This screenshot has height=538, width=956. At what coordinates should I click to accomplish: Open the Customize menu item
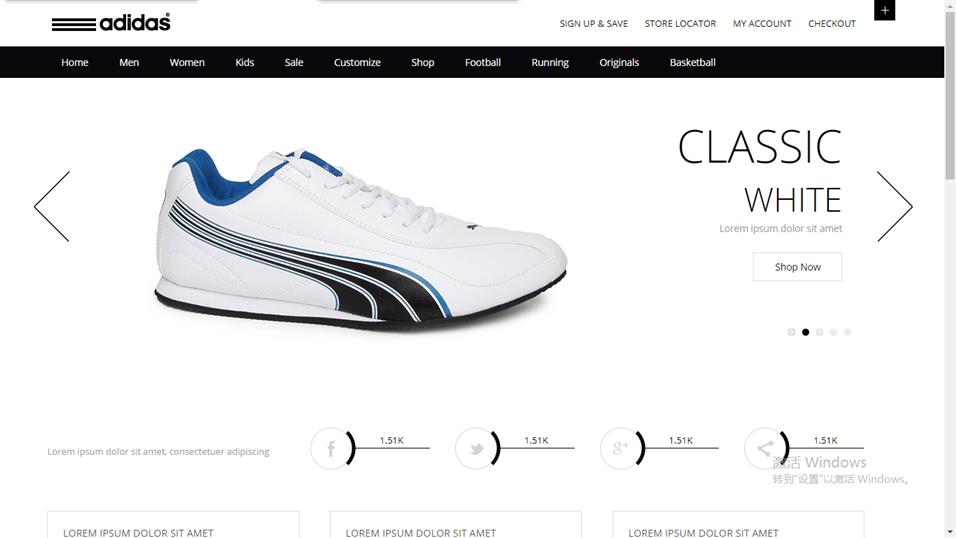click(x=357, y=62)
